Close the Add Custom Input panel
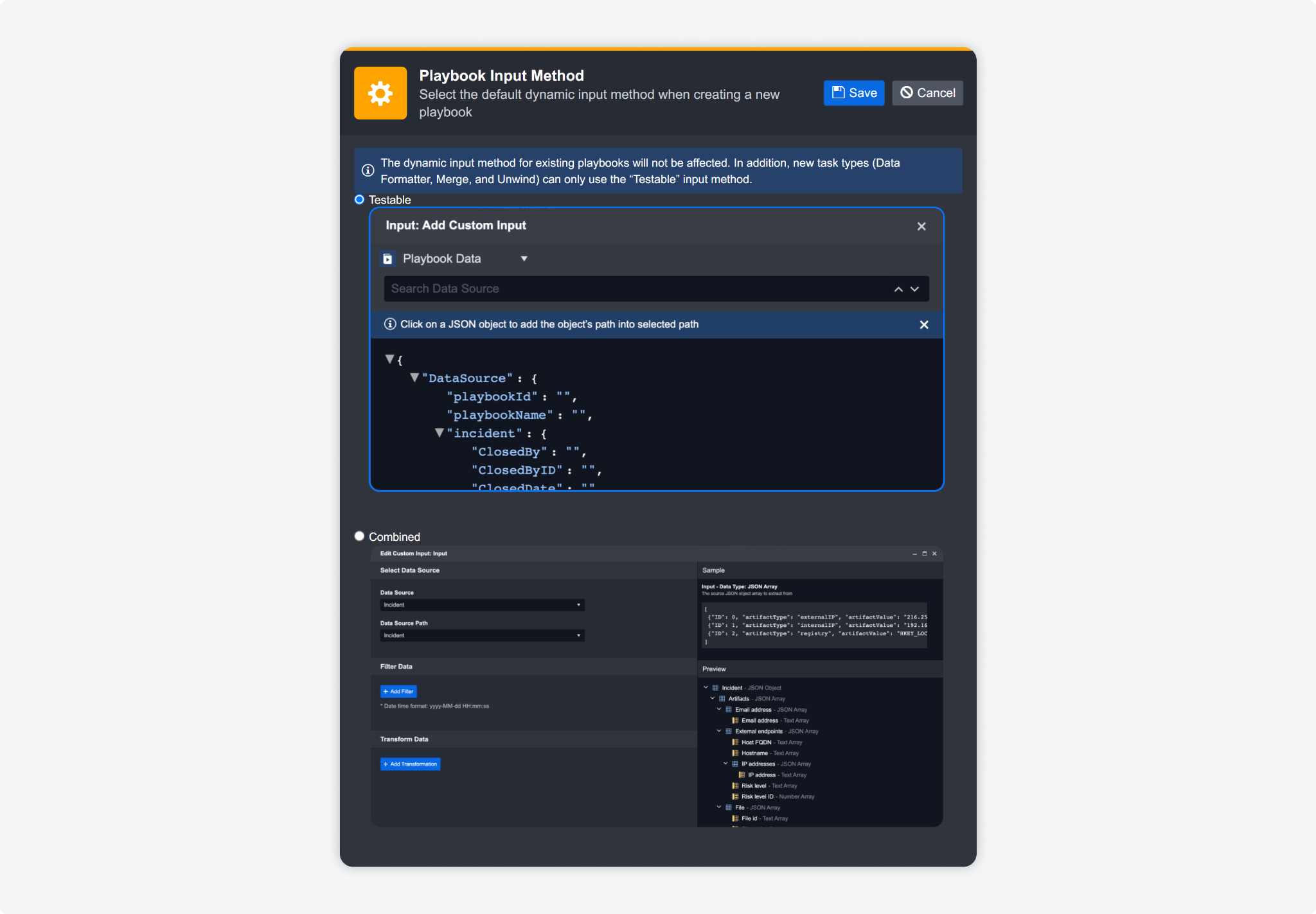 [921, 226]
